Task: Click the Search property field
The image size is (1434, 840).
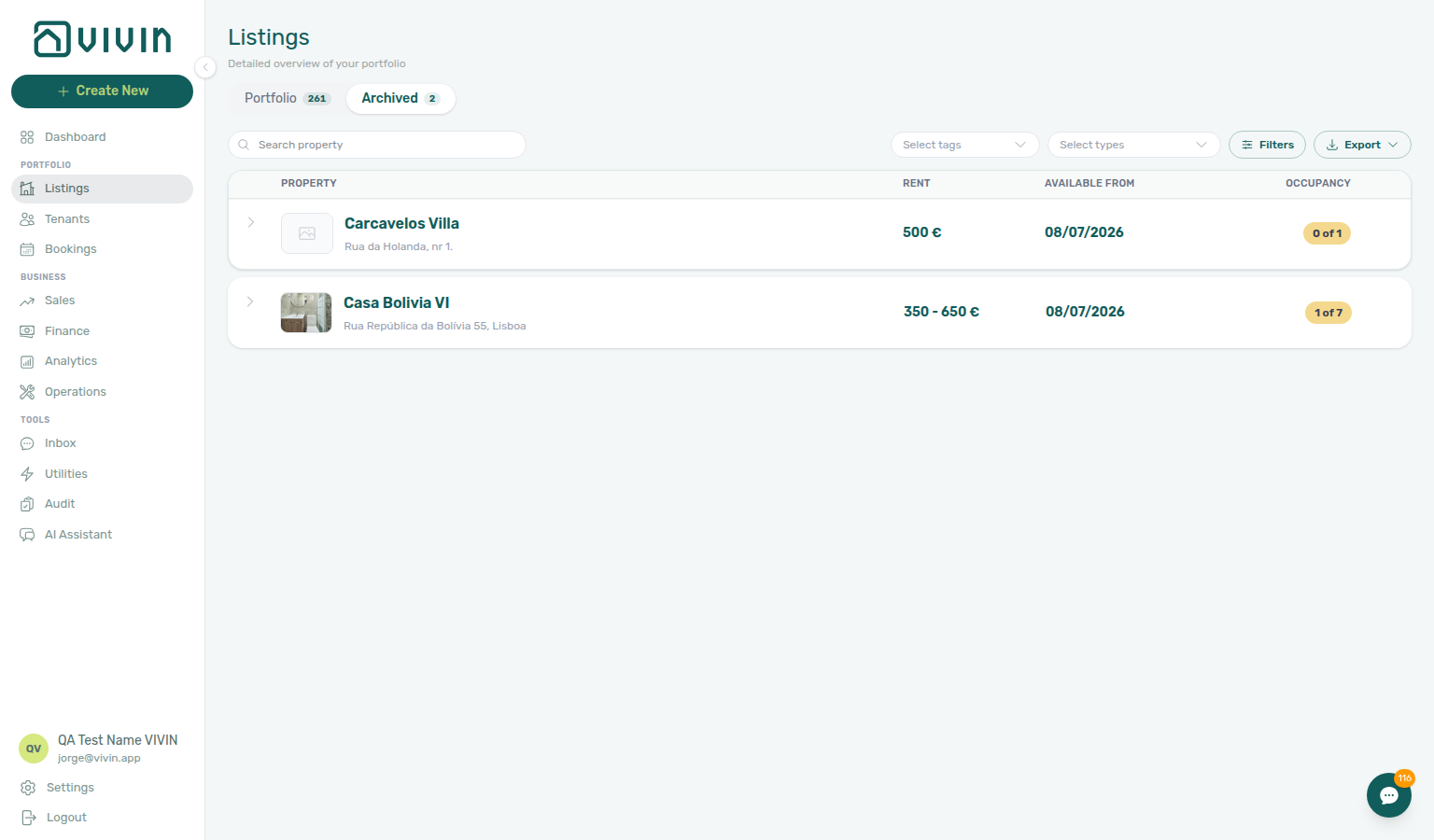Action: tap(377, 145)
